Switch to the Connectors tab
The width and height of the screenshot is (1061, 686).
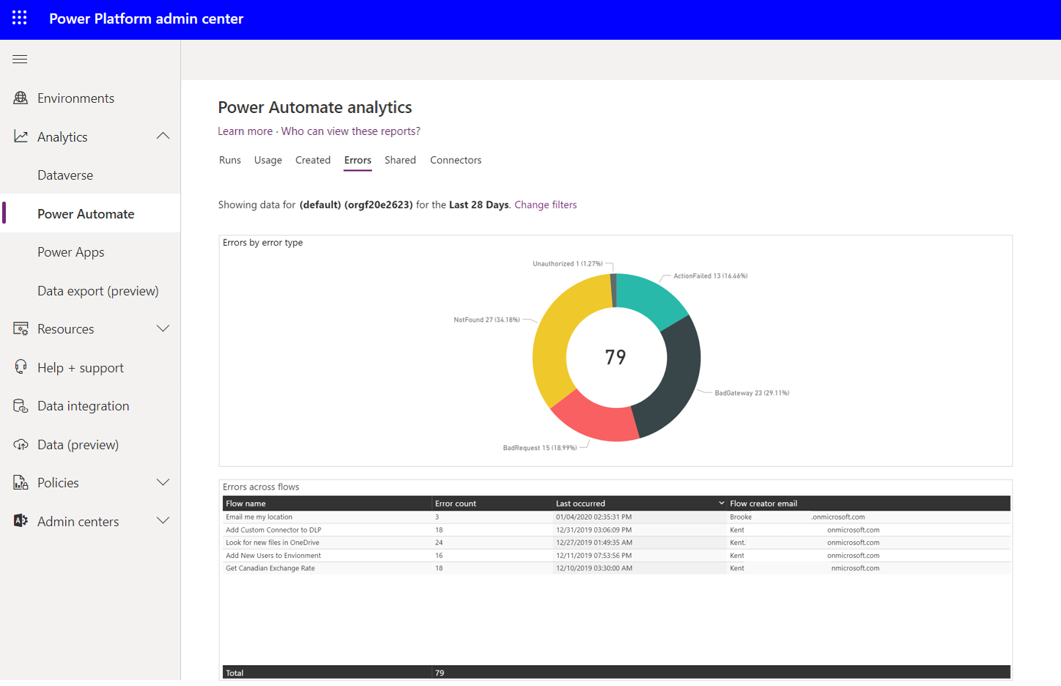tap(455, 160)
